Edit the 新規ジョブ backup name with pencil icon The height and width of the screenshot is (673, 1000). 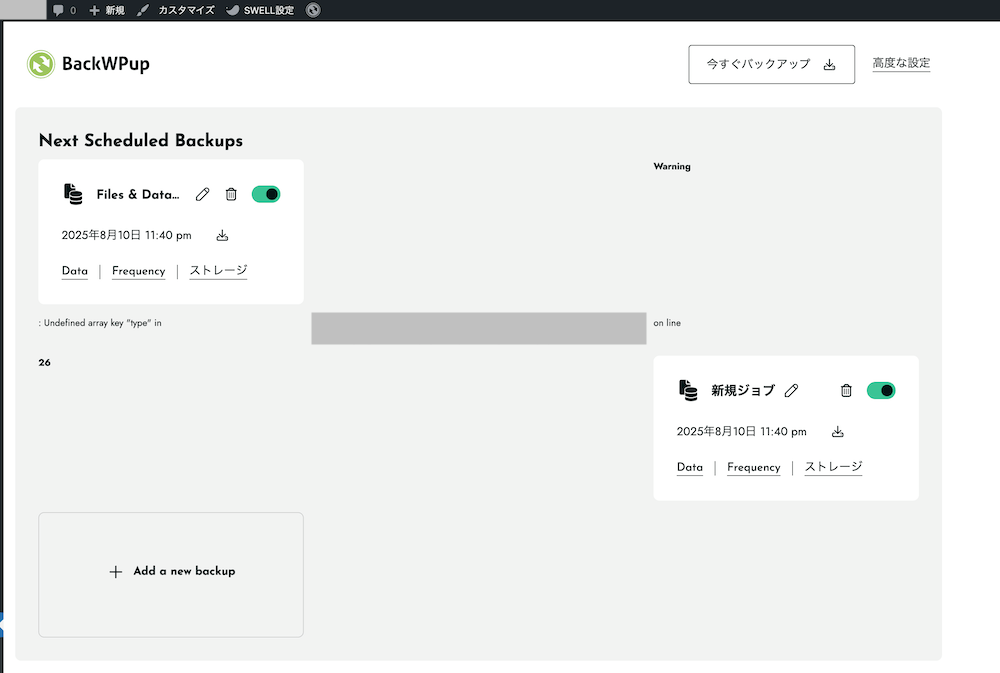coord(791,390)
